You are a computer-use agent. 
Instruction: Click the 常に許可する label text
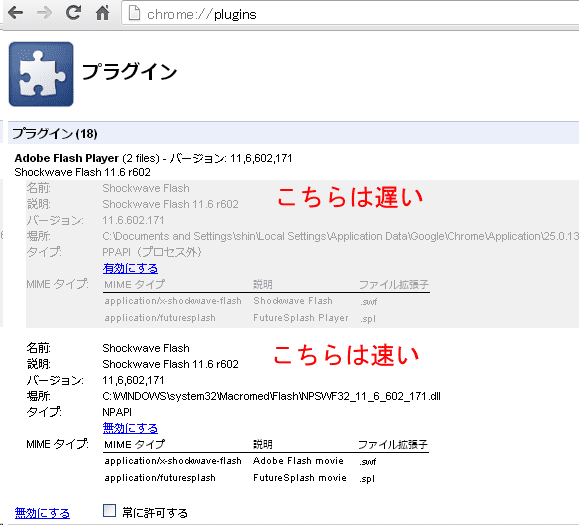(155, 513)
